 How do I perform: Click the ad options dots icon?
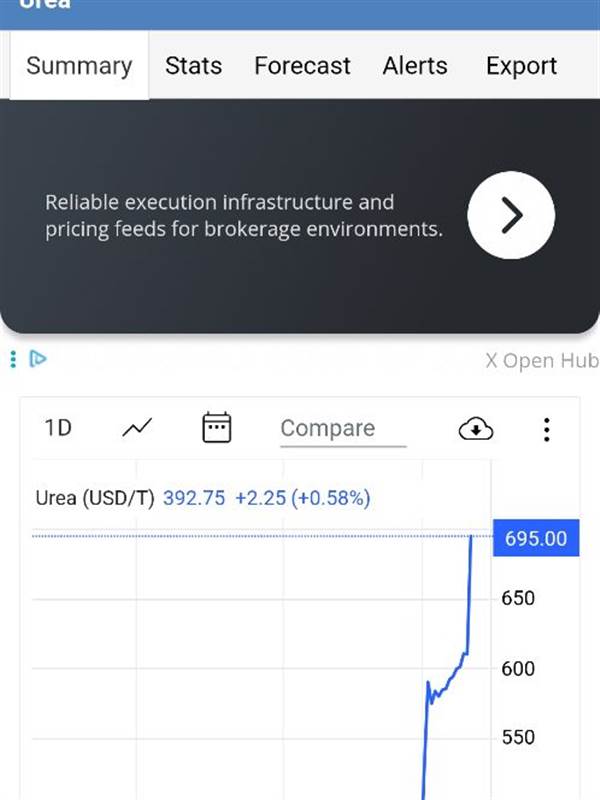(x=13, y=359)
